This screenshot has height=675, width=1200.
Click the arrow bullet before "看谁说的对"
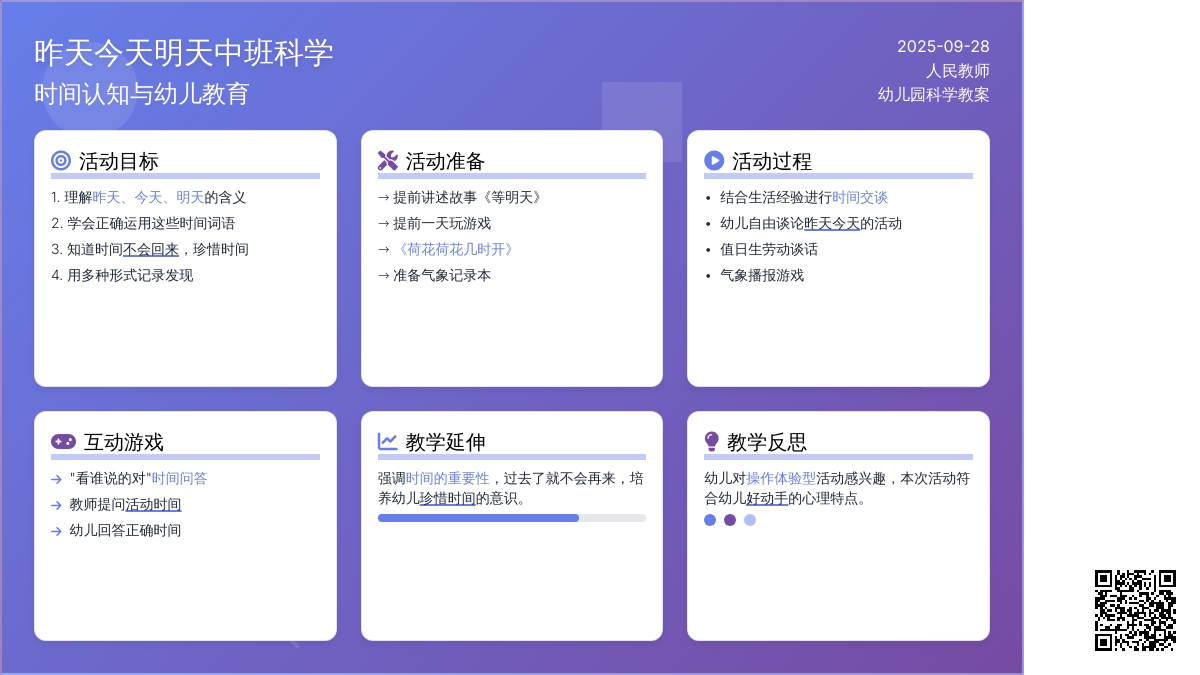pos(55,478)
